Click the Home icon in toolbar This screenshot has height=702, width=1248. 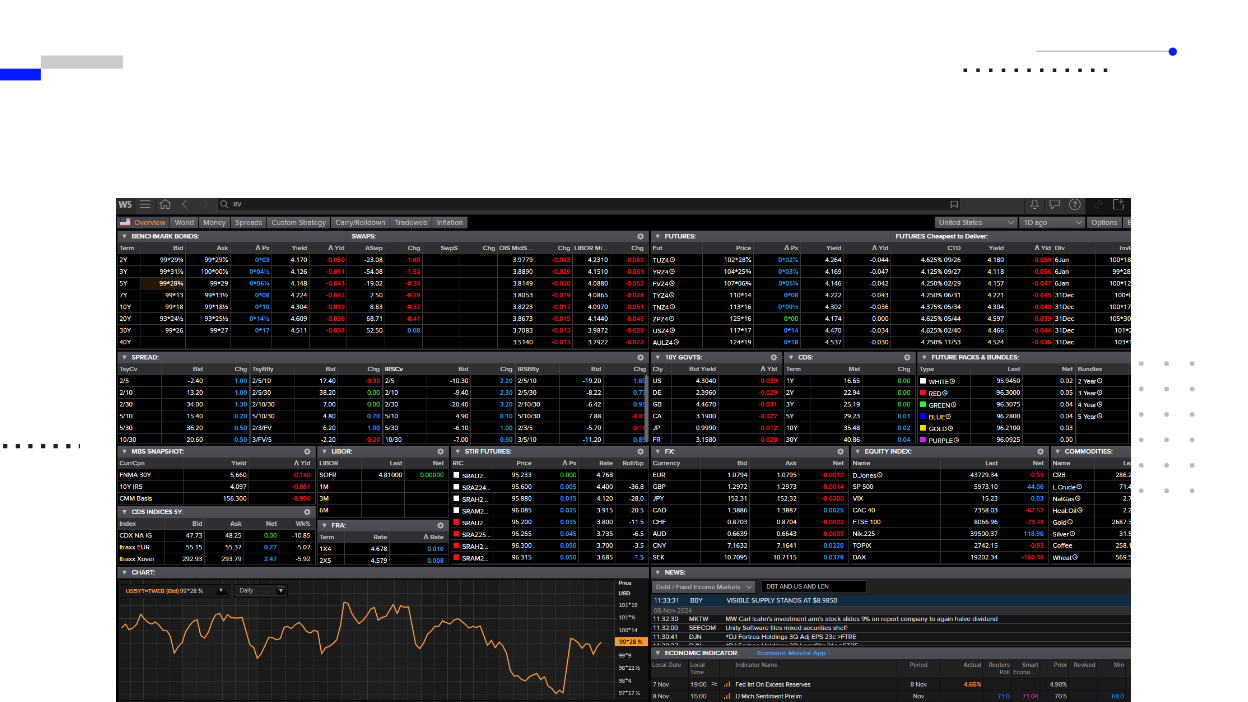tap(165, 204)
